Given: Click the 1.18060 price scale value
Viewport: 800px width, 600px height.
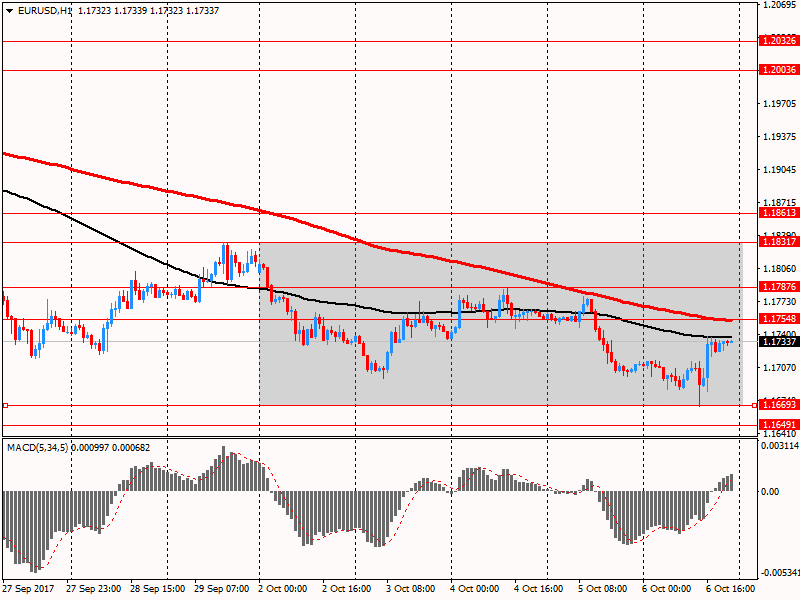Looking at the screenshot, I should [779, 269].
